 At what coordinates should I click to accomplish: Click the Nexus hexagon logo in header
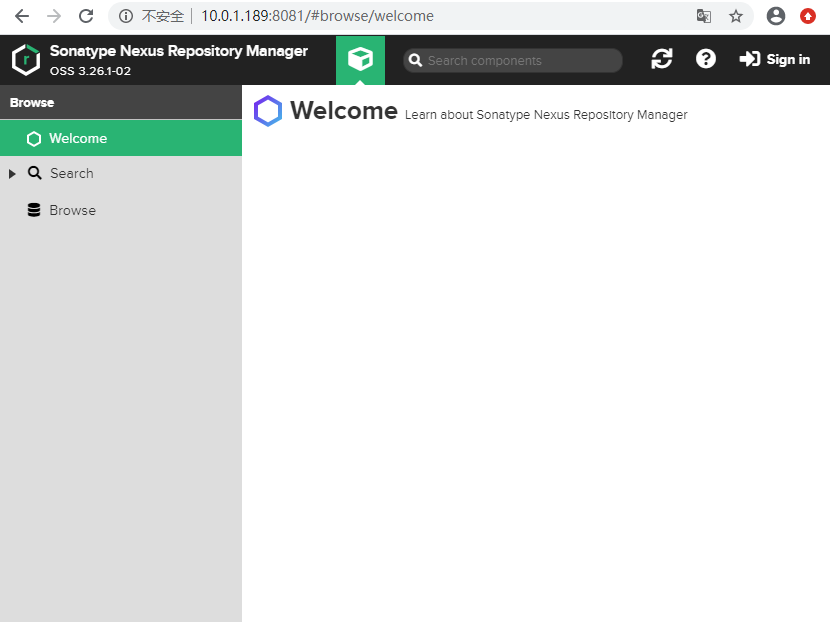tap(26, 60)
